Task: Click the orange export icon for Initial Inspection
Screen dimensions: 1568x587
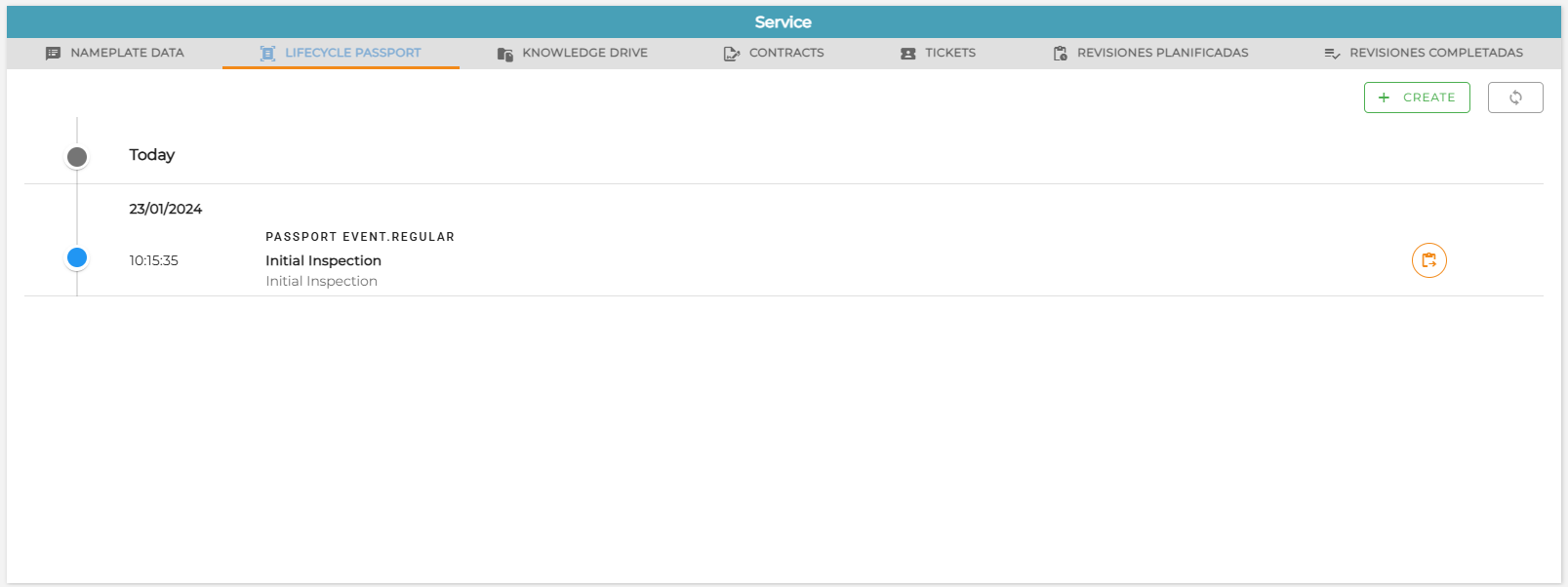Action: [1429, 260]
